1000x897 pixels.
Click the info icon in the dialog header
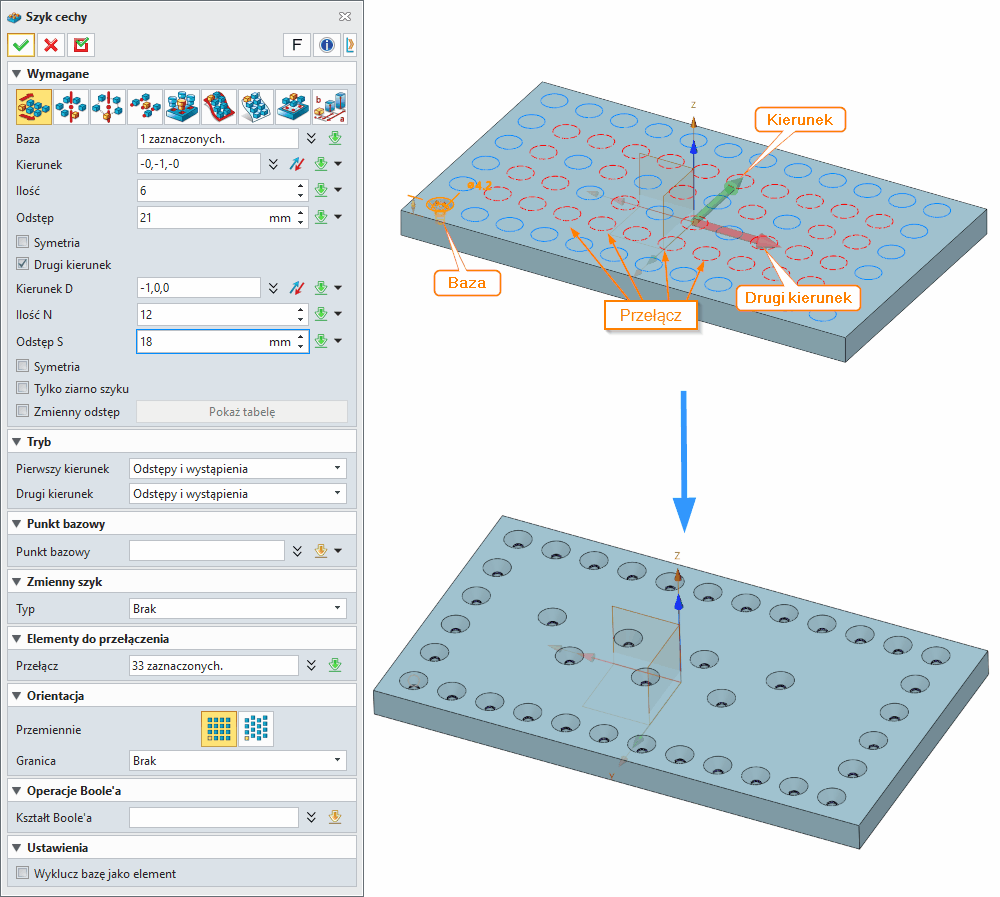[327, 45]
